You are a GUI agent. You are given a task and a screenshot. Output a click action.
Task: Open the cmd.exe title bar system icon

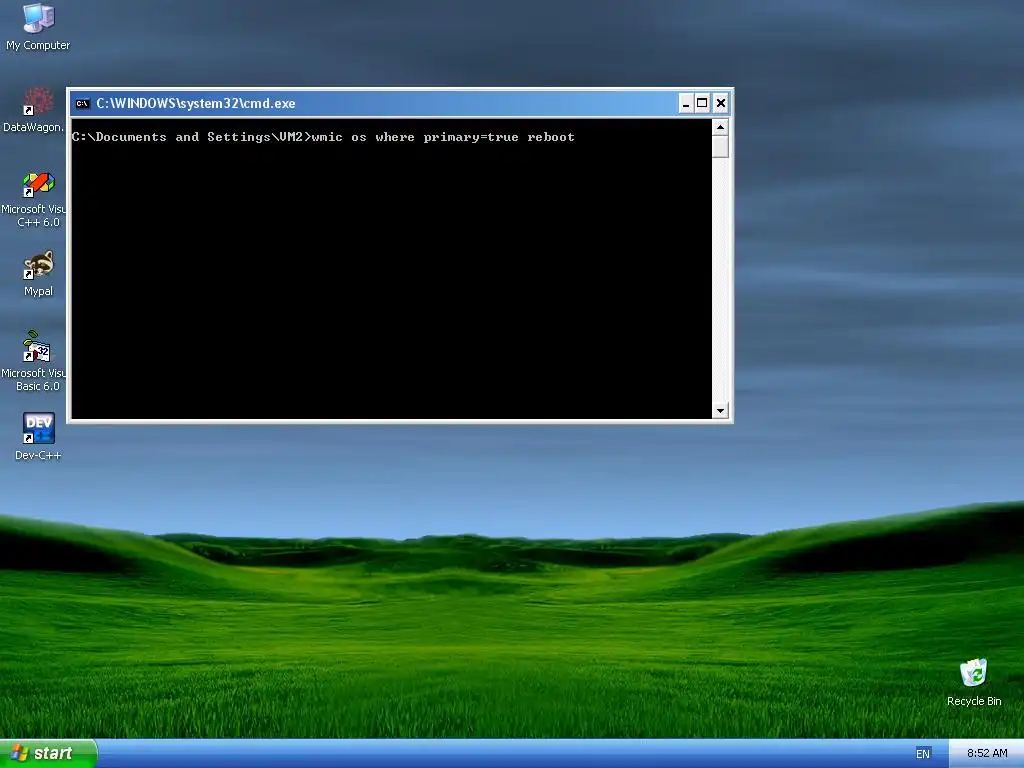click(82, 103)
